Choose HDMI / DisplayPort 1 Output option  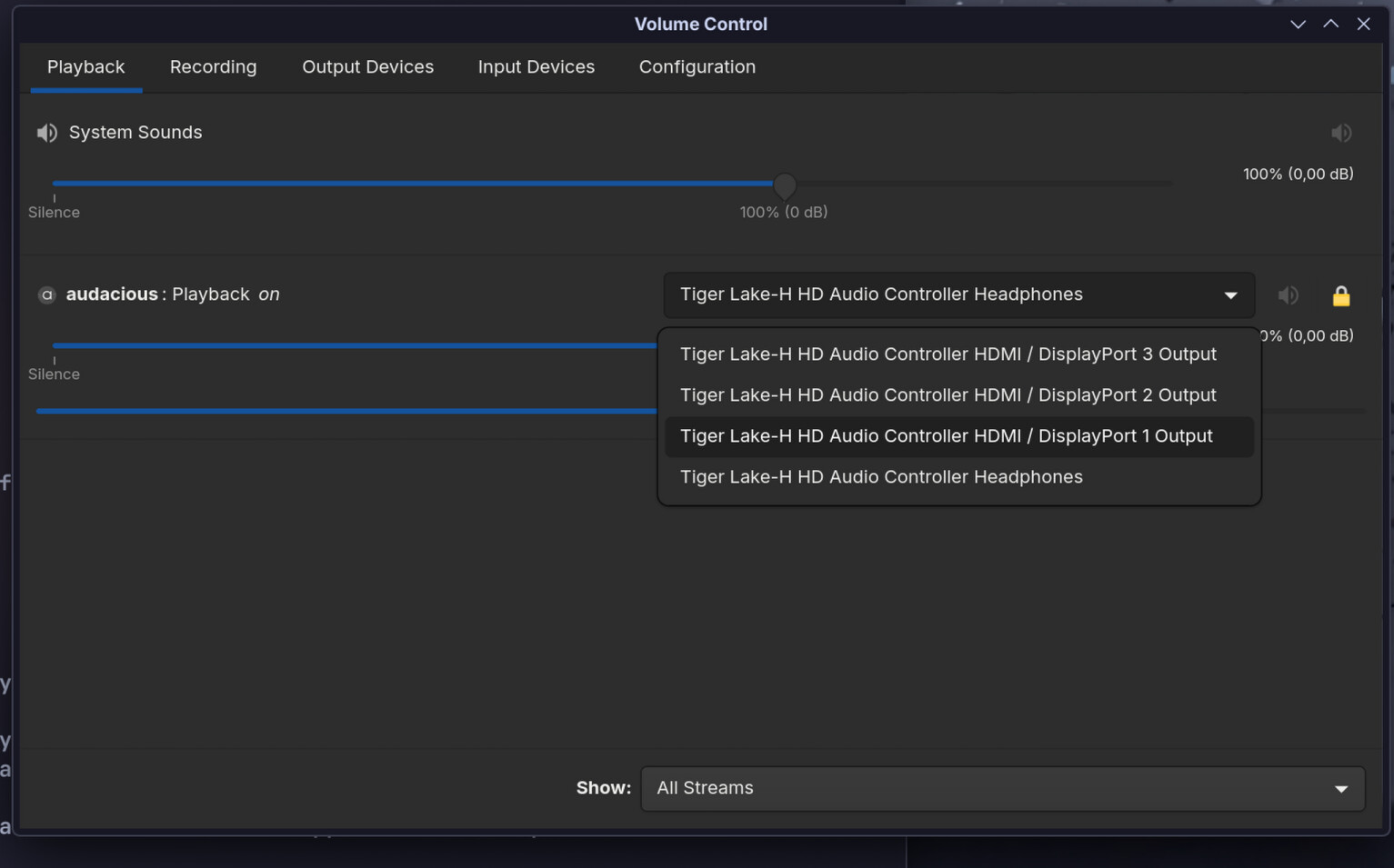click(946, 436)
